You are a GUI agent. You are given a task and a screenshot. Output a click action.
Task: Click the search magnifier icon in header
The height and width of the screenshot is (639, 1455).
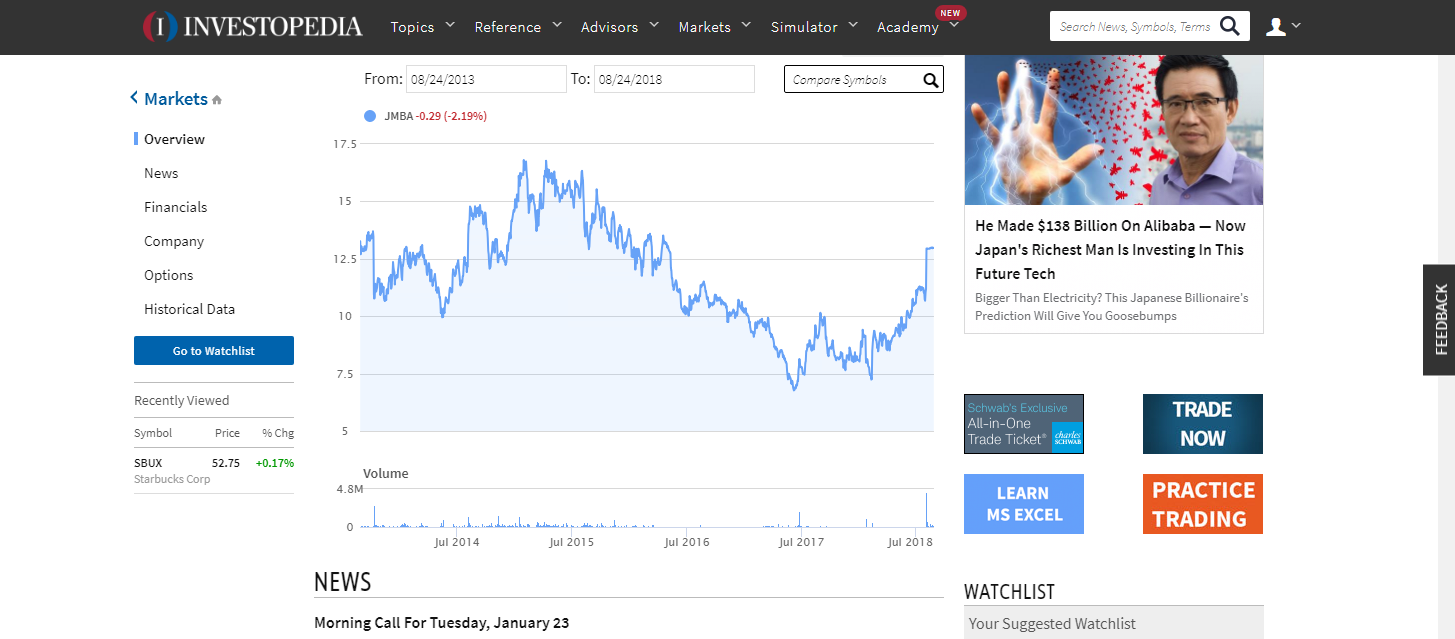click(1230, 26)
